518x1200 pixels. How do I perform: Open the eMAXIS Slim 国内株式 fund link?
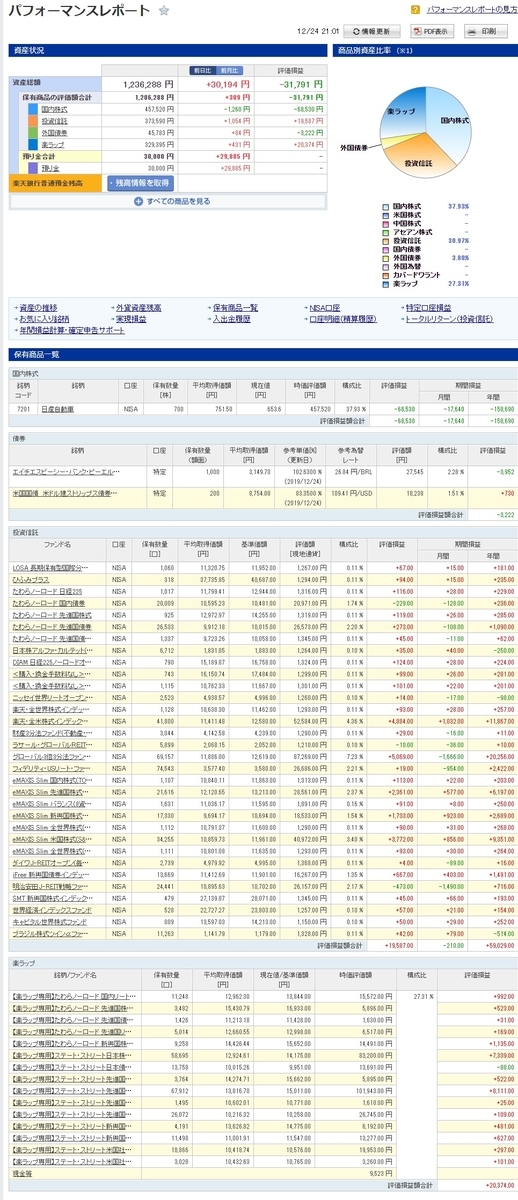point(51,780)
